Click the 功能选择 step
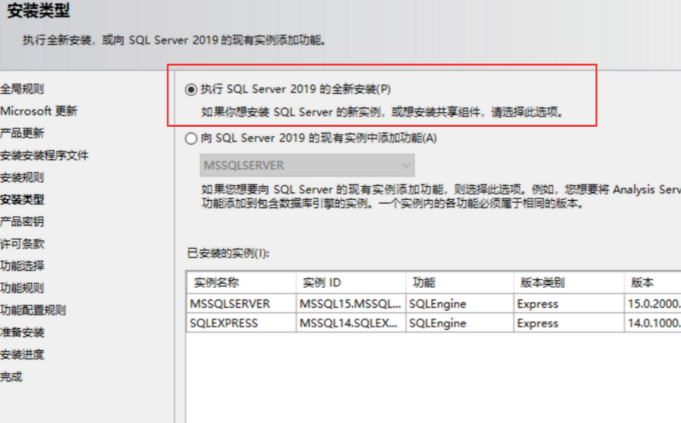 click(22, 266)
